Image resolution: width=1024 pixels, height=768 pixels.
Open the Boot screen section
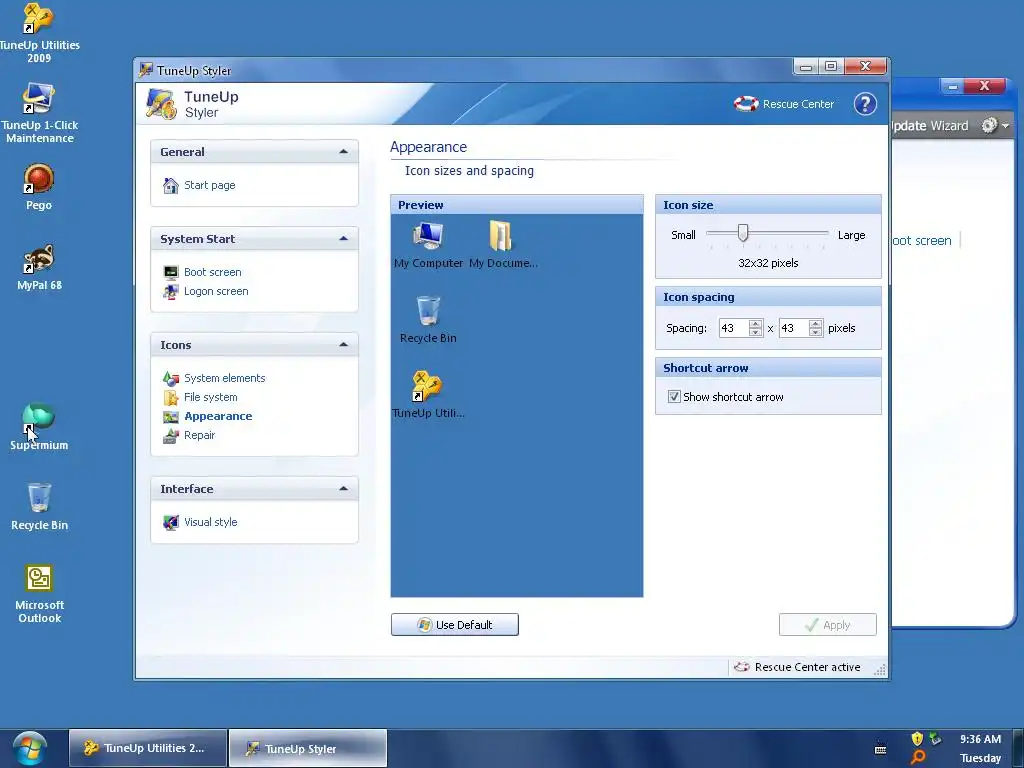(x=212, y=272)
